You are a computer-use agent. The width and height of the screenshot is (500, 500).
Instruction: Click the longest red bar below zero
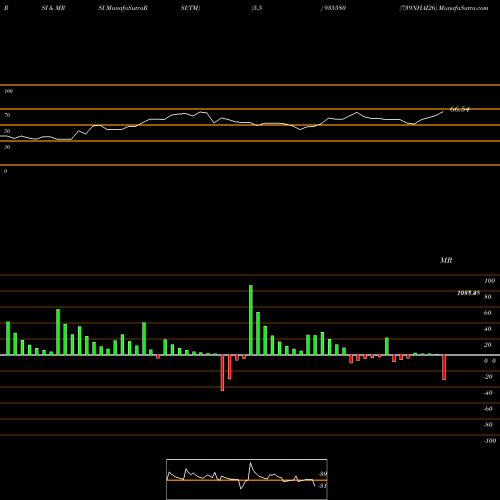coord(222,373)
